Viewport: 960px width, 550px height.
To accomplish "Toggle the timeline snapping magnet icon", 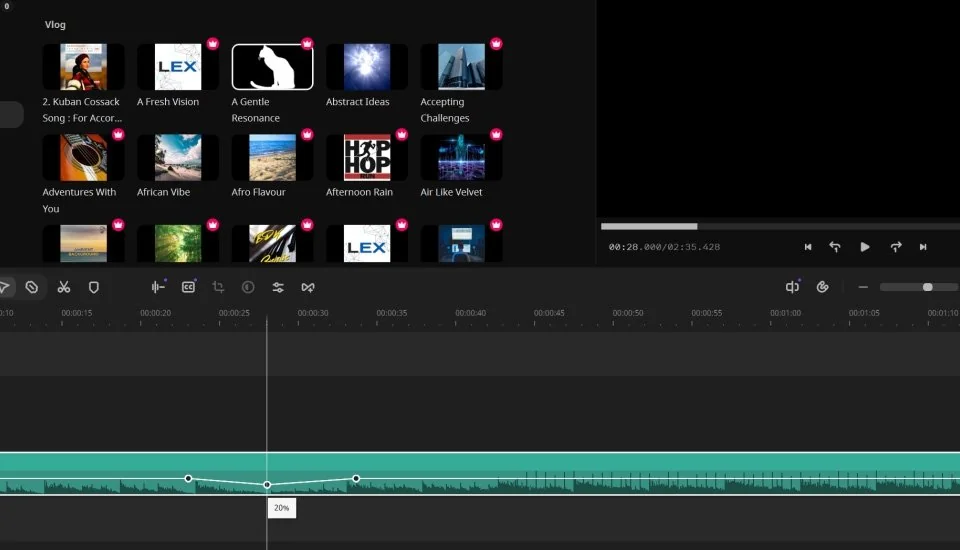I will (792, 287).
